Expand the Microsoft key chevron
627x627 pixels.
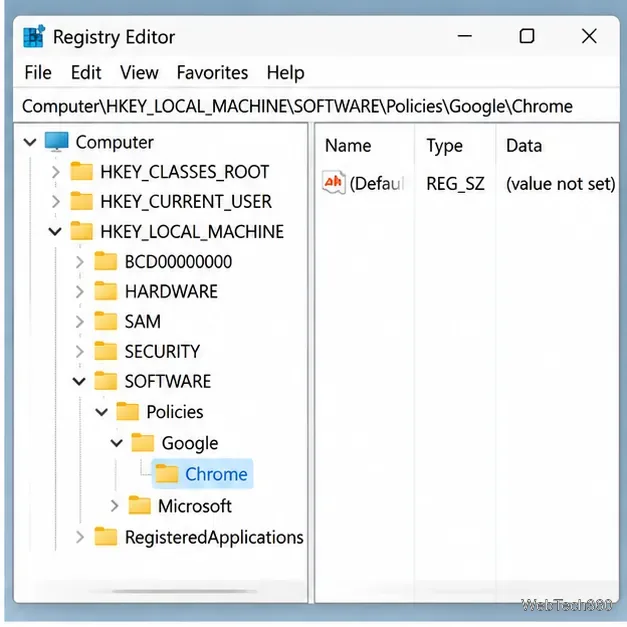(x=115, y=506)
